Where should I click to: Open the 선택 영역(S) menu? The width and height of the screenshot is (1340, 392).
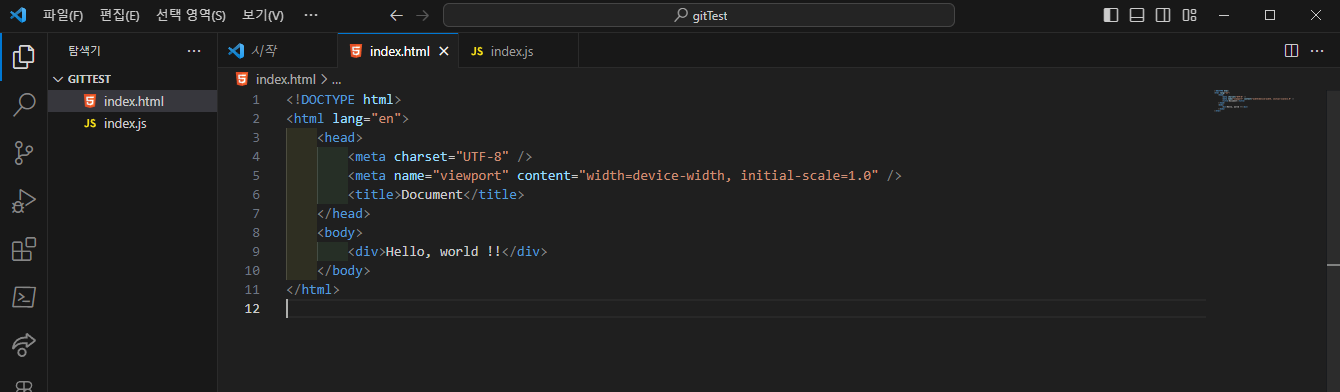point(191,16)
